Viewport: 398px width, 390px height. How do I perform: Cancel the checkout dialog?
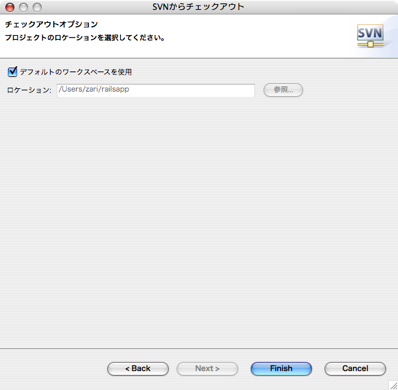(355, 369)
